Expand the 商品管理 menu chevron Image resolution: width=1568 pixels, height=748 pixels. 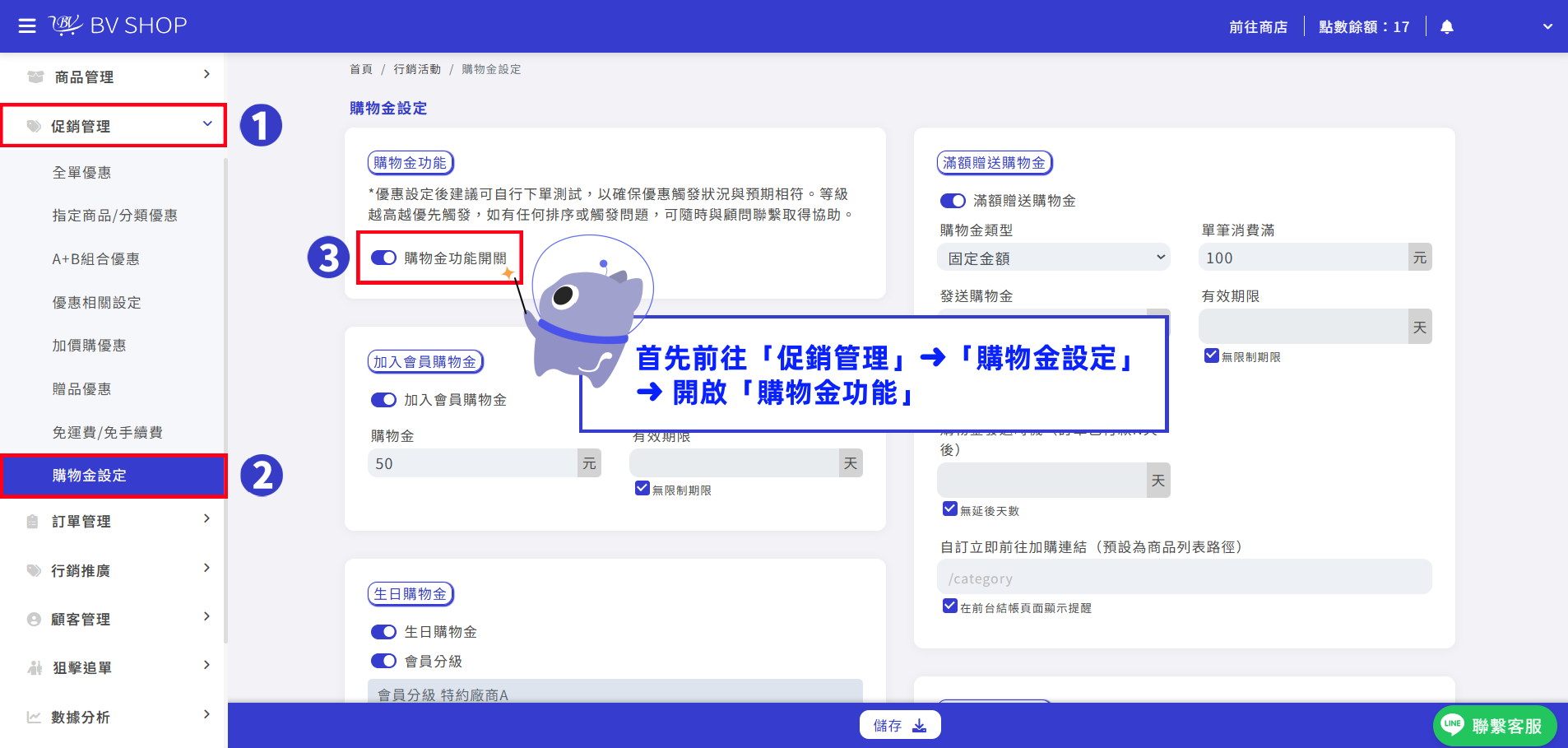[x=206, y=75]
